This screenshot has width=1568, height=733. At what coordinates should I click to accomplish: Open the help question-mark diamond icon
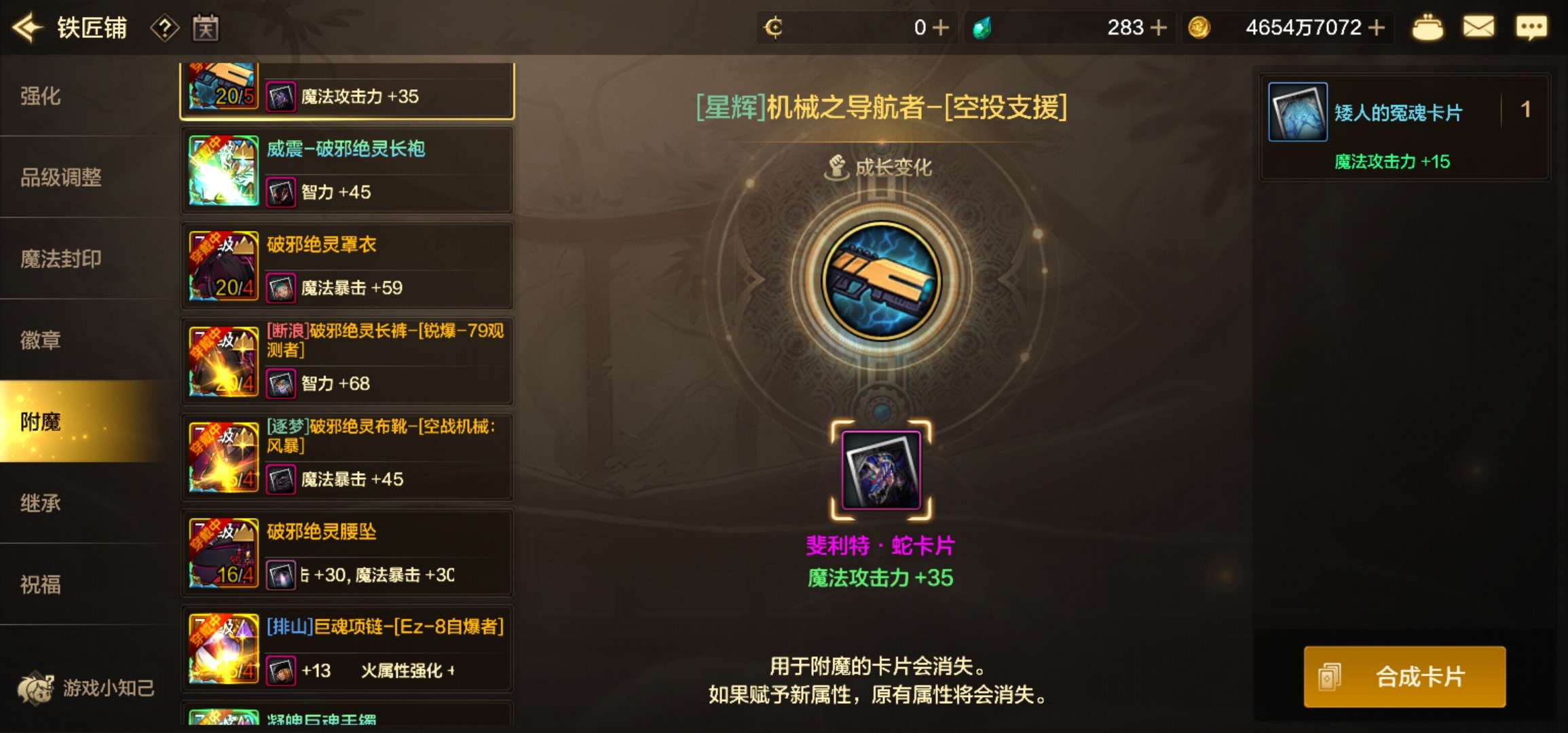tap(165, 28)
